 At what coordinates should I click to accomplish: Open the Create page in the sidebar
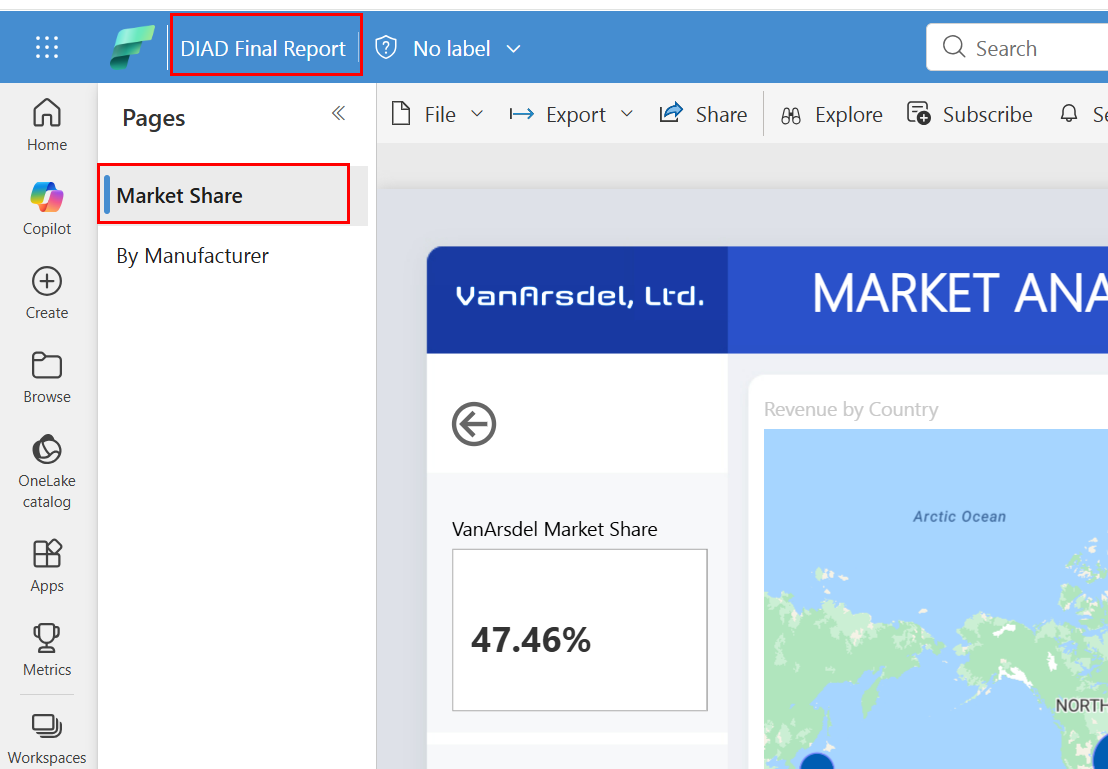point(47,293)
